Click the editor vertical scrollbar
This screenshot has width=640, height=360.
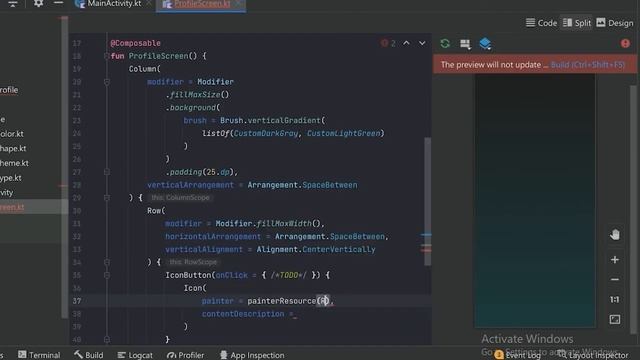427,201
